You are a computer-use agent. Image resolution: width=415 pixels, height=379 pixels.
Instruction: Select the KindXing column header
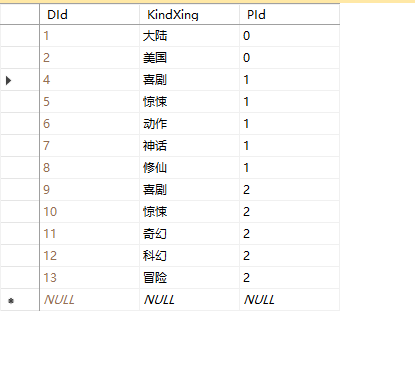[x=189, y=14]
